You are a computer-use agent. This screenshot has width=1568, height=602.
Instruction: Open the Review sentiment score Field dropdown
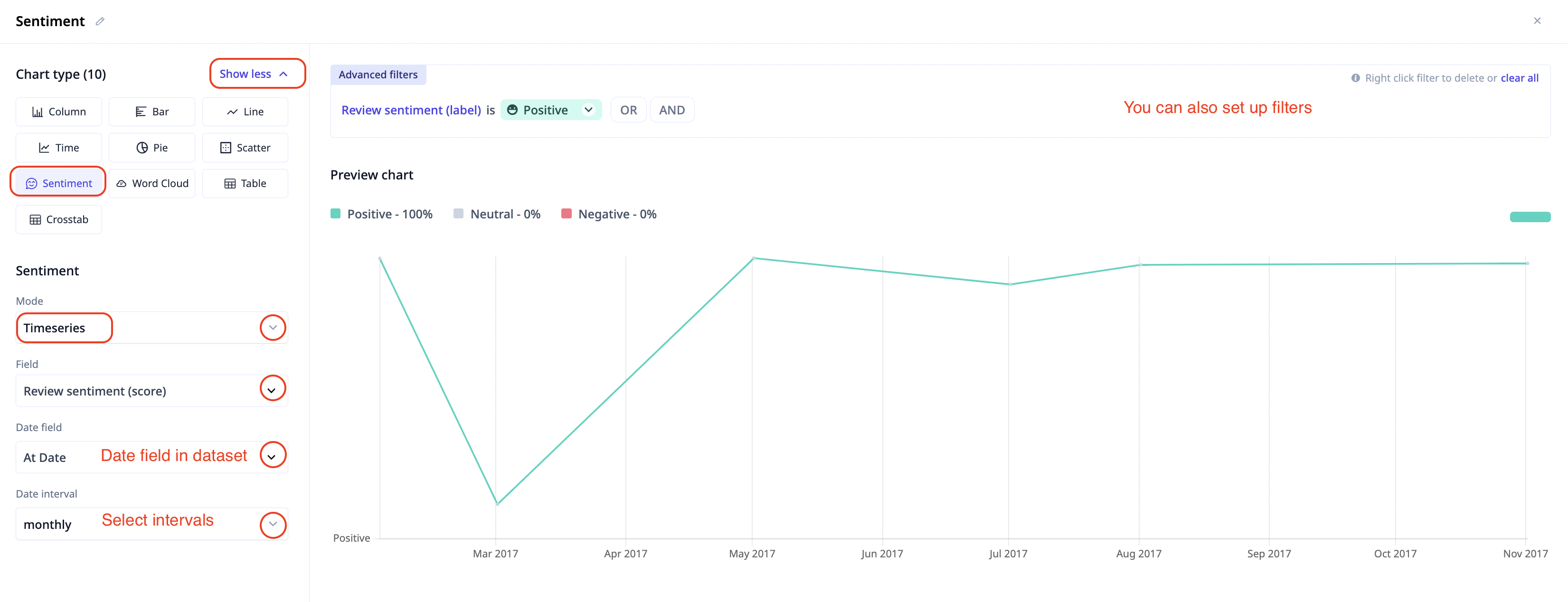click(273, 391)
